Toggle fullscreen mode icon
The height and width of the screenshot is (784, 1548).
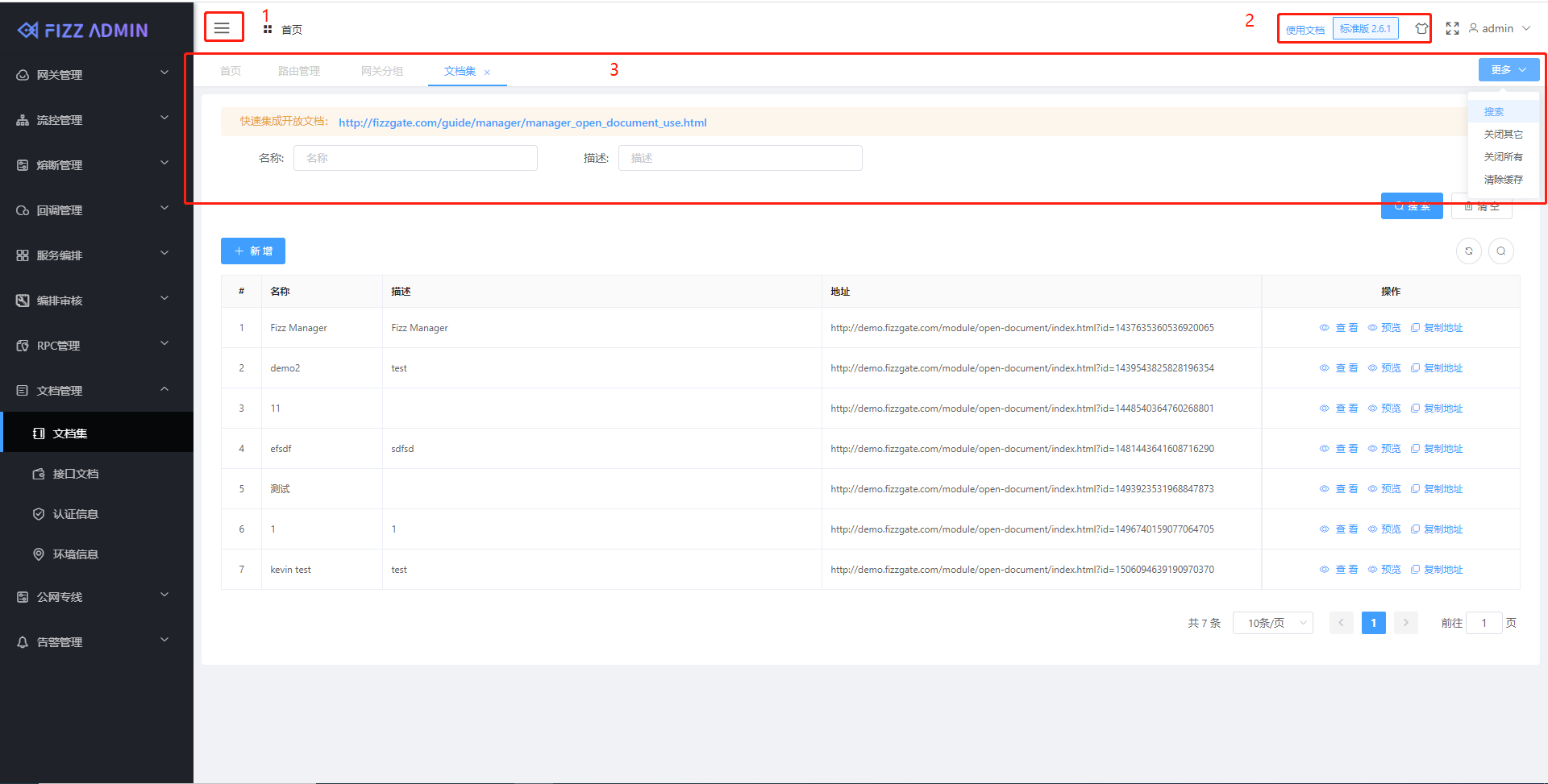coord(1452,29)
